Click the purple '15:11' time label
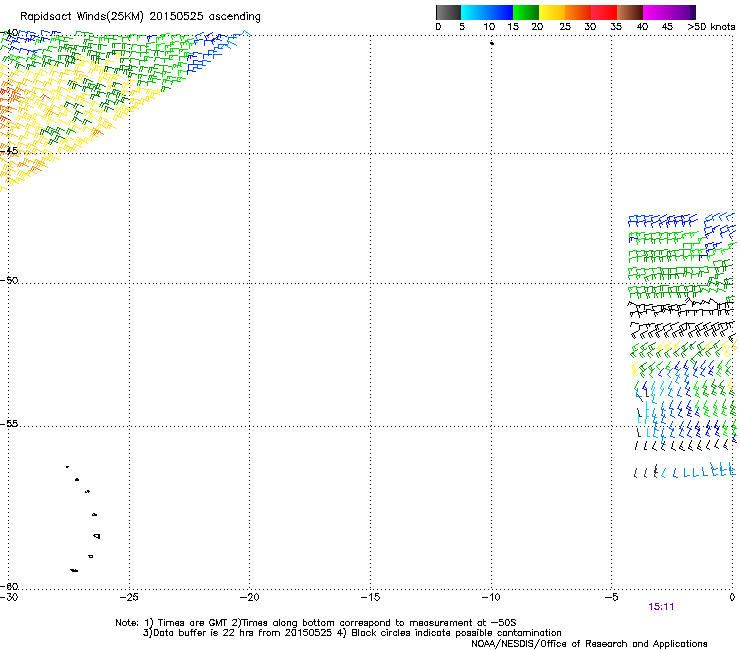The width and height of the screenshot is (740, 650). [x=661, y=607]
